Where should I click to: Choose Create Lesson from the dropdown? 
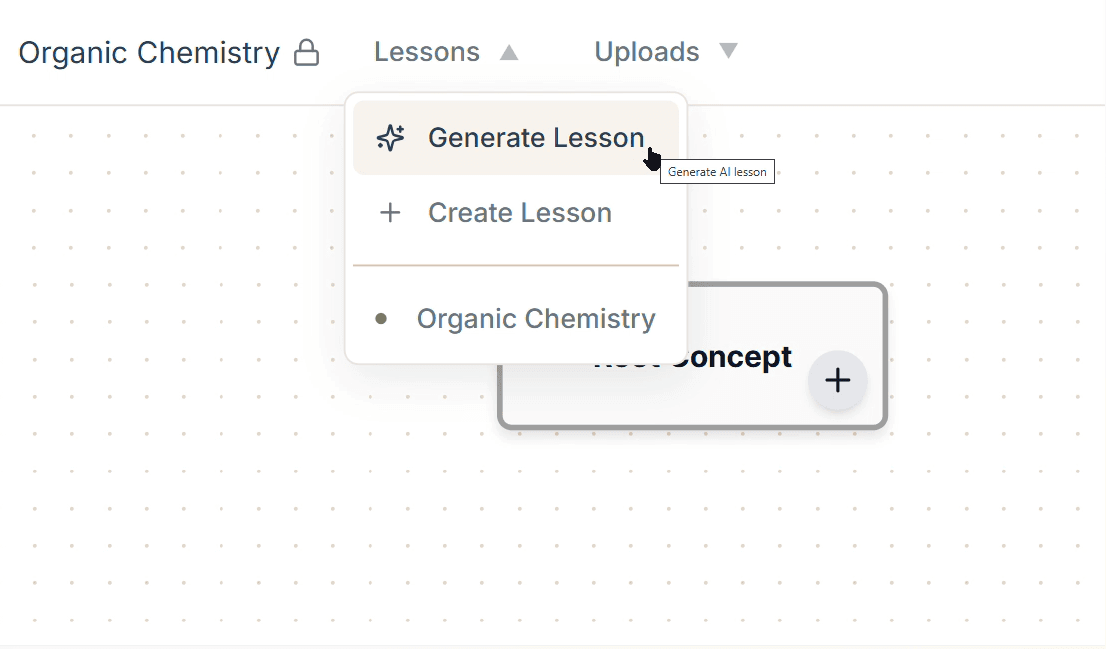[519, 213]
